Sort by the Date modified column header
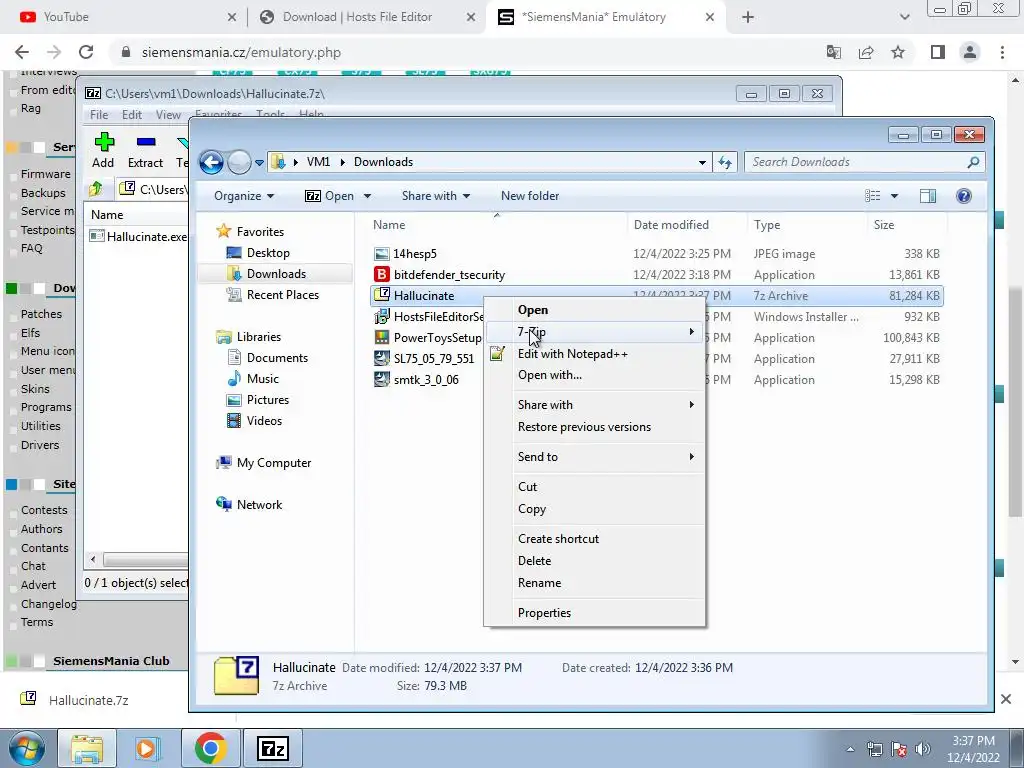 click(671, 225)
